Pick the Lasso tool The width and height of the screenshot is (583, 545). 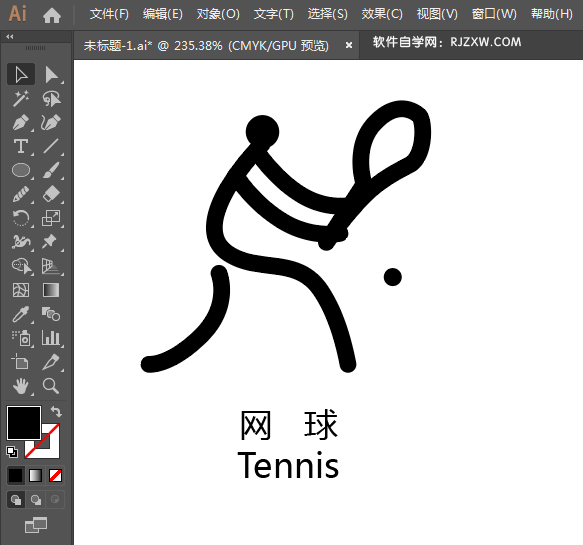pyautogui.click(x=51, y=99)
